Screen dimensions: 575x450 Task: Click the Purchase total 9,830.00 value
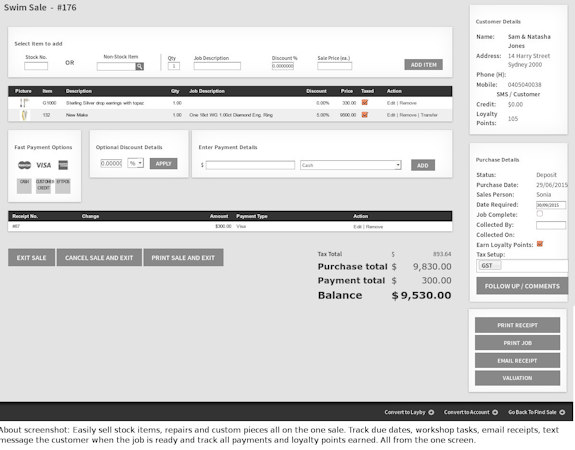tap(432, 267)
